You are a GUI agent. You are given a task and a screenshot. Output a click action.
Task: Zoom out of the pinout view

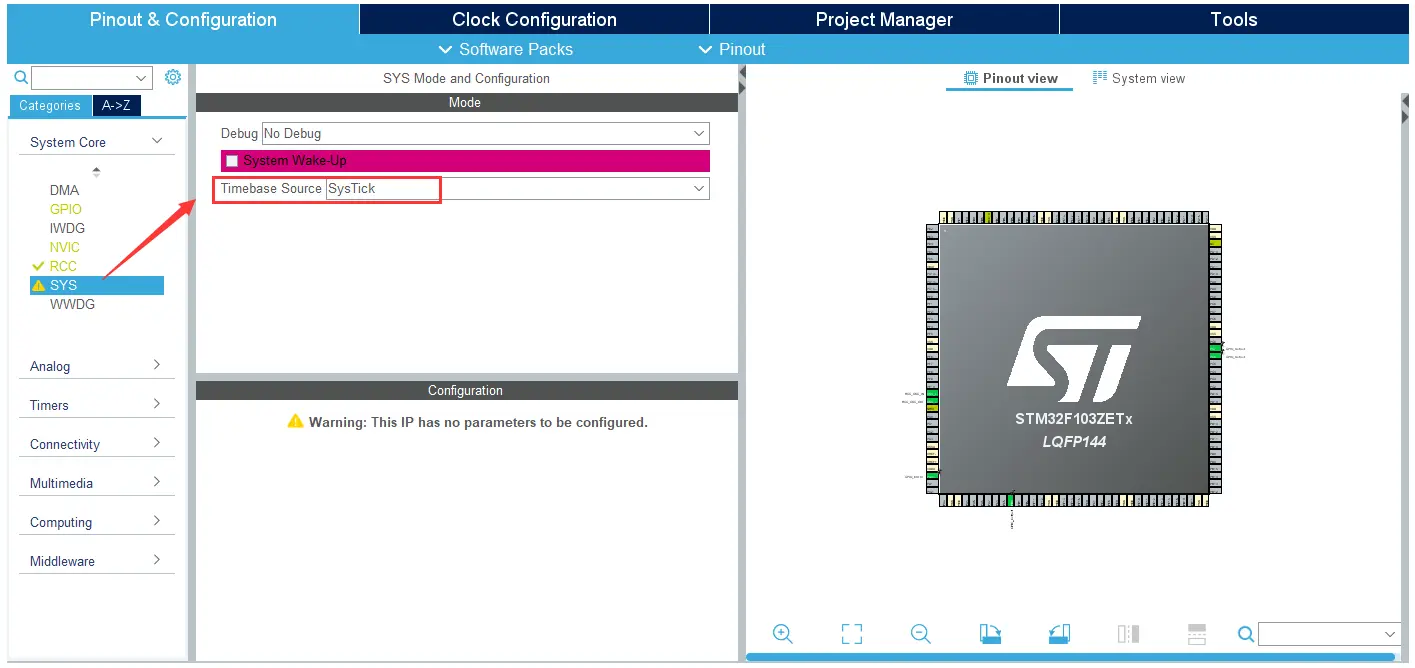(x=921, y=634)
